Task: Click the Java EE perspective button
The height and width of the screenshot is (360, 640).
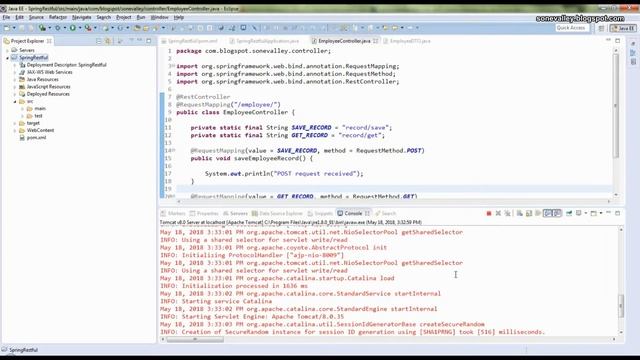Action: [x=622, y=28]
